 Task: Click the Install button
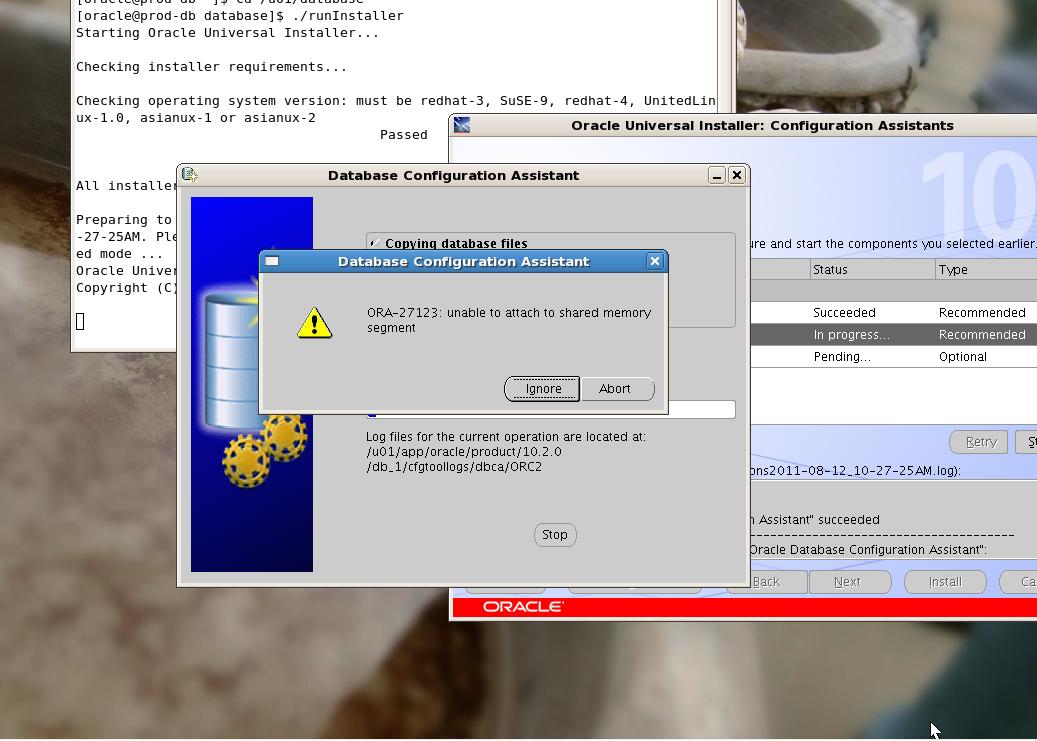click(x=945, y=582)
